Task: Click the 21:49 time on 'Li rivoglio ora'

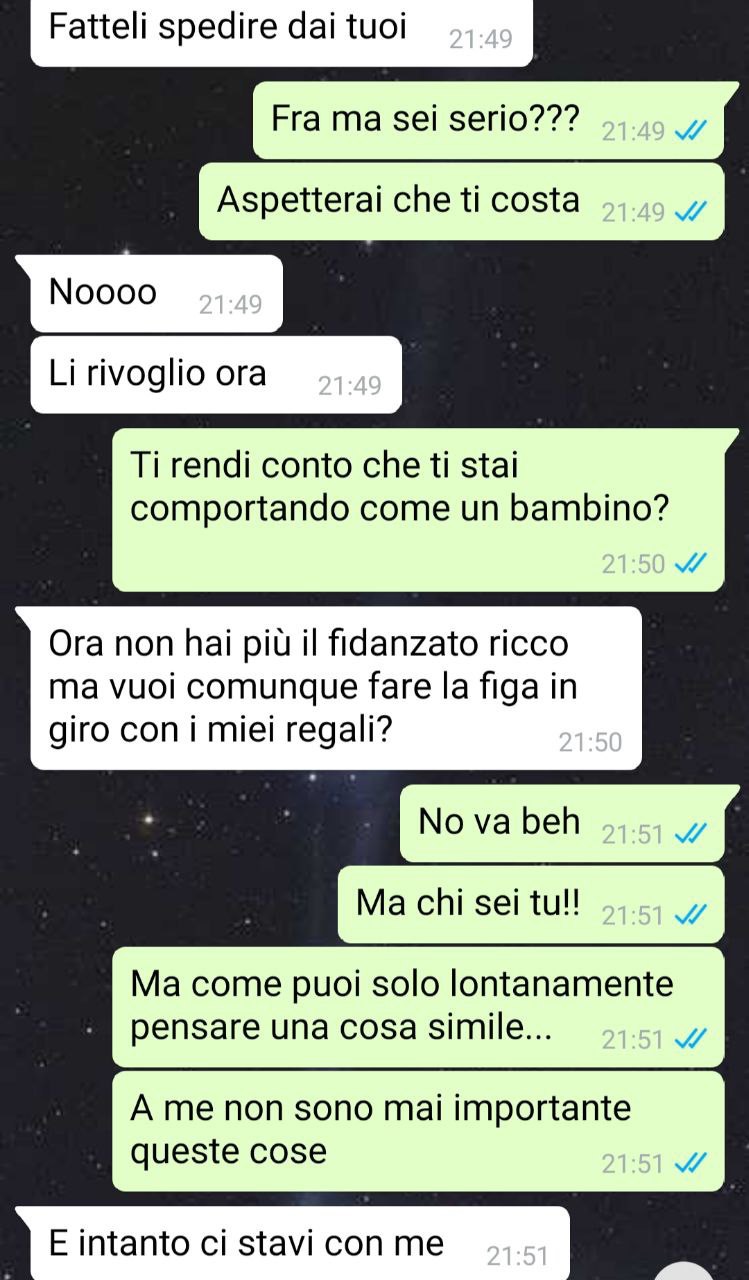Action: (349, 386)
